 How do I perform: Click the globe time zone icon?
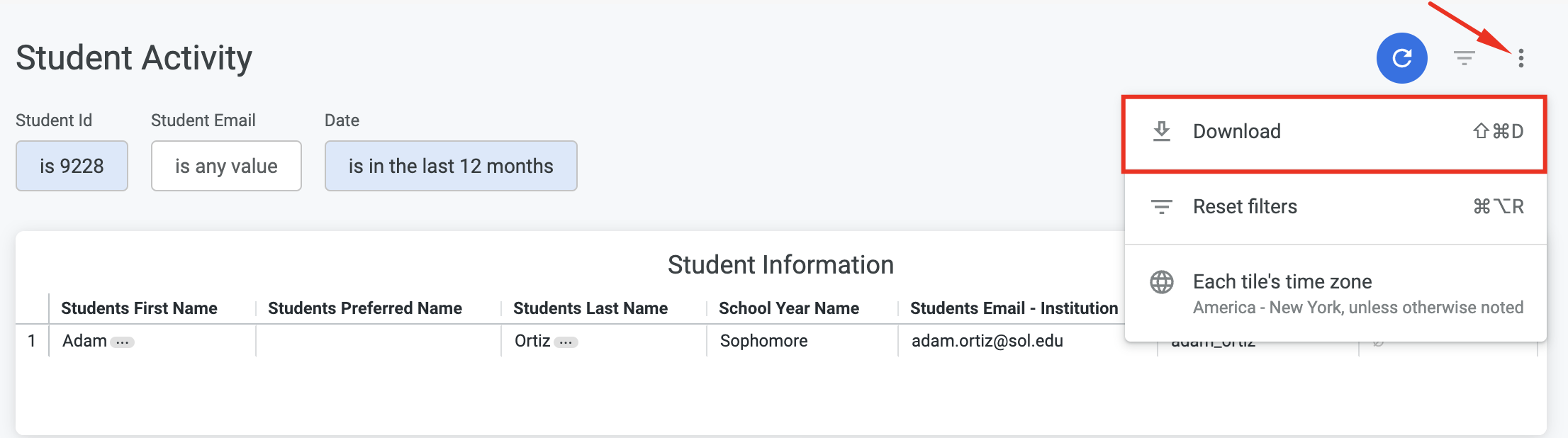(x=1162, y=282)
